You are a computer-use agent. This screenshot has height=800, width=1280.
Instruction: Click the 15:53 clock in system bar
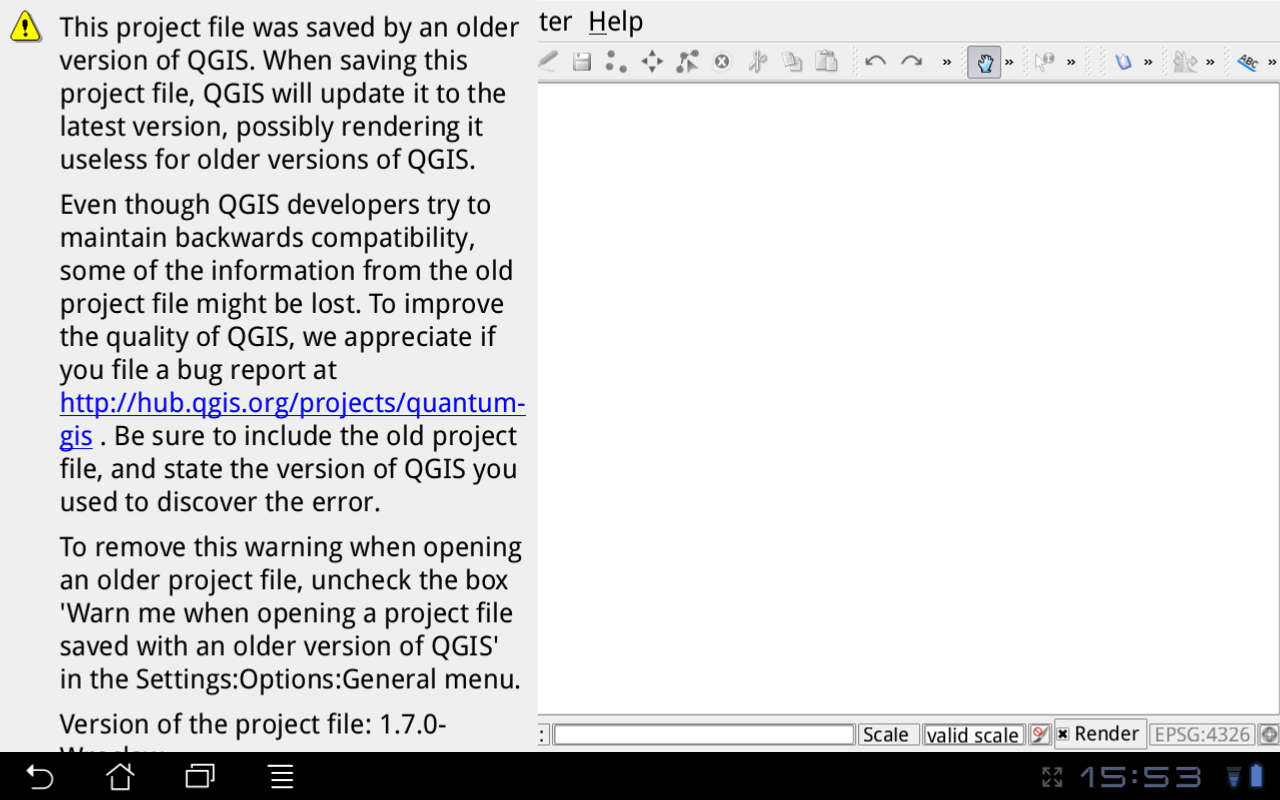(1140, 777)
